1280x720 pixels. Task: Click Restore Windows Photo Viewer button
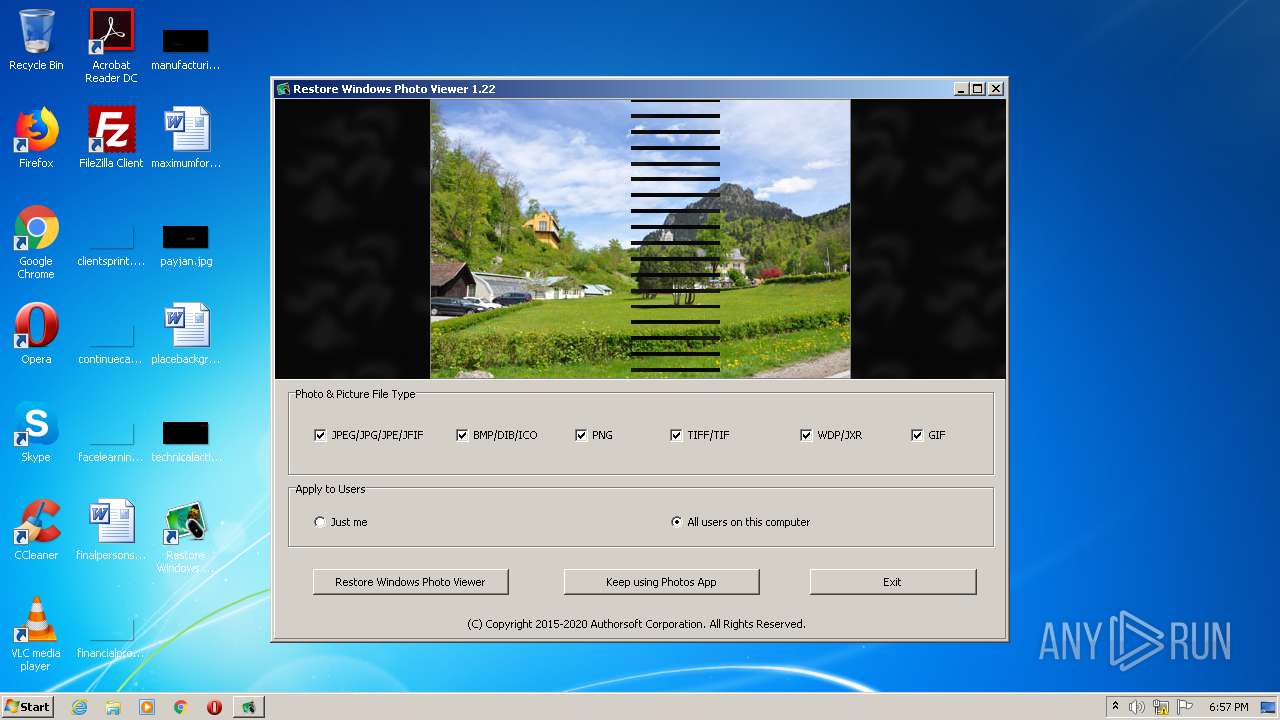pos(410,582)
